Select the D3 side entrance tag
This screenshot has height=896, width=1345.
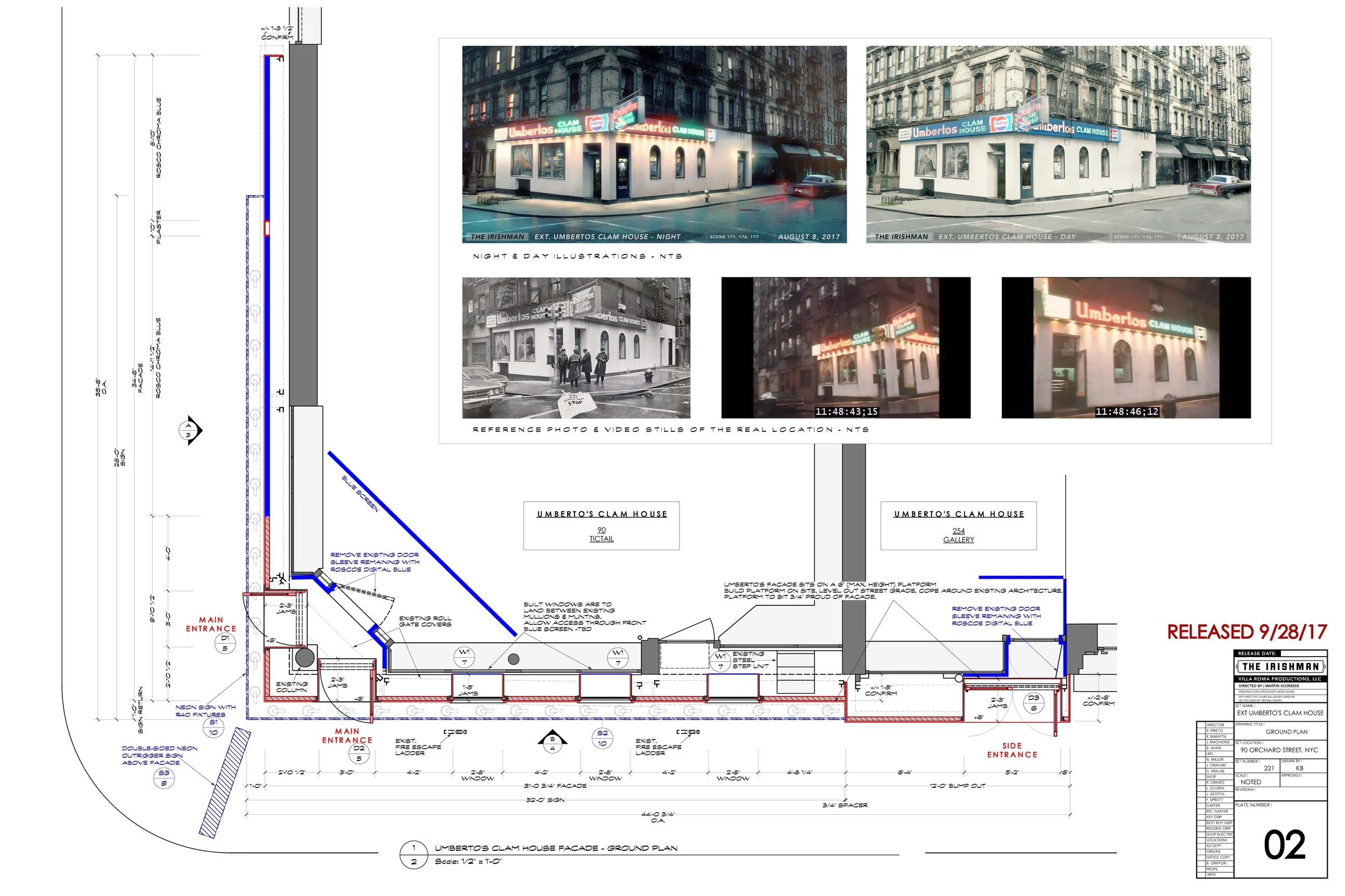[1033, 703]
